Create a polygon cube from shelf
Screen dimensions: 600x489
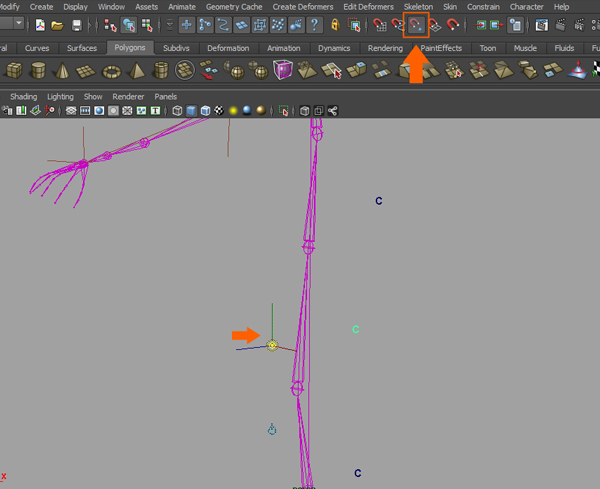pos(14,70)
